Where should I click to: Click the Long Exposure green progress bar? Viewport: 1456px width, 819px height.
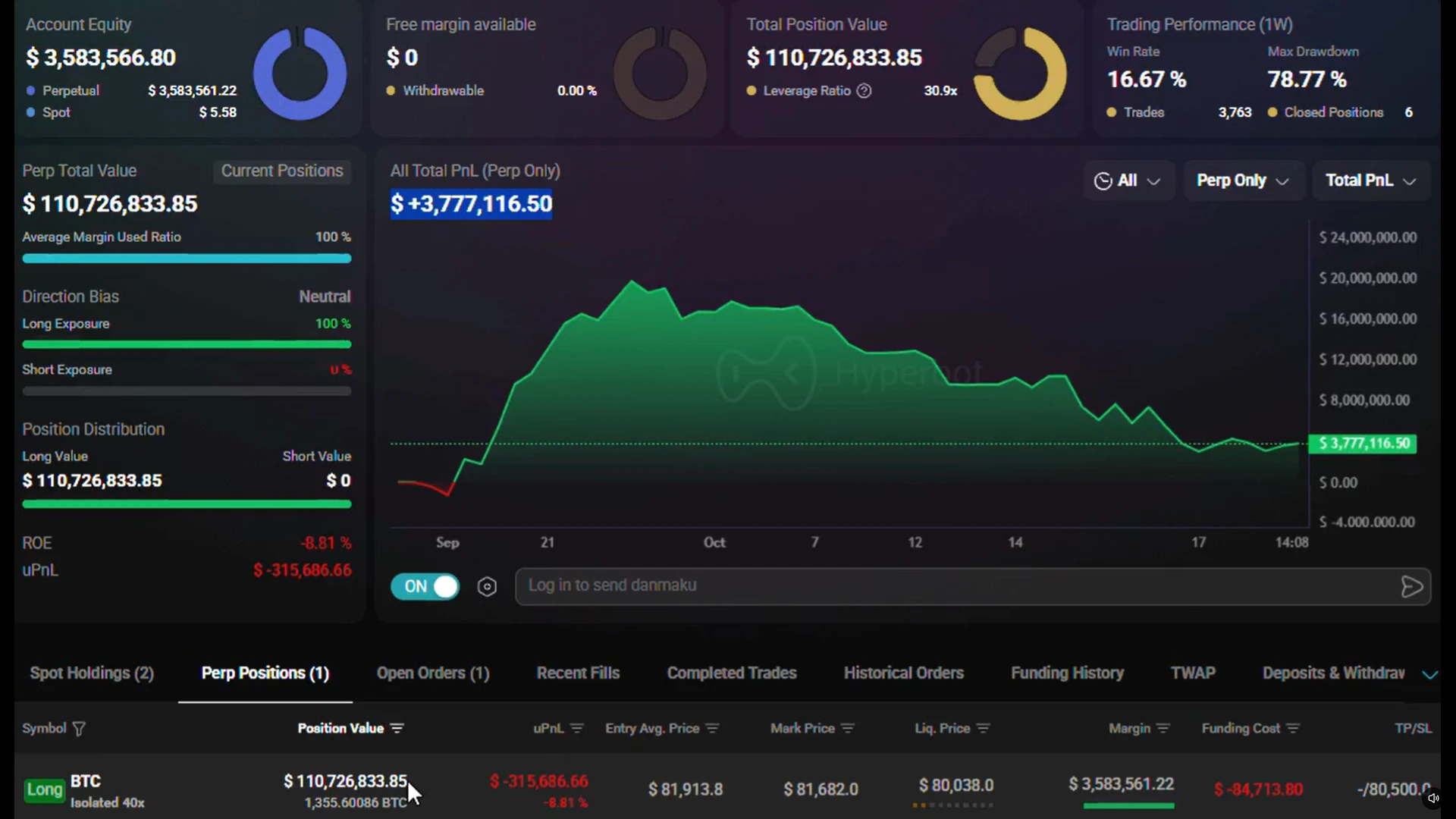(x=187, y=344)
